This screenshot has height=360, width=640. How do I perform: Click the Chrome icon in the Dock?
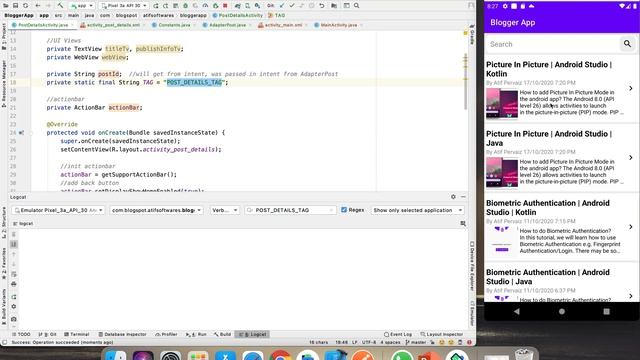pyautogui.click(x=280, y=356)
